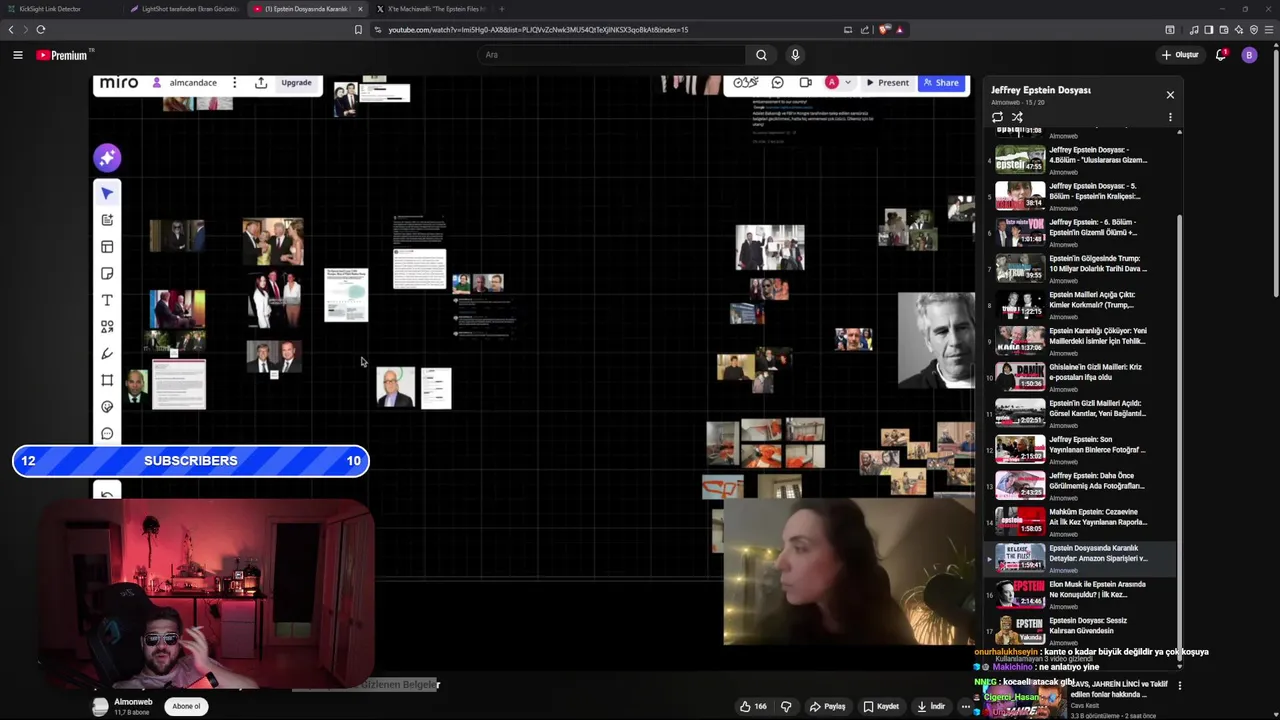Play Epstein Dosyası: Sessiz Kalırsan Güvendesin
Viewport: 1280px width, 720px height.
pyautogui.click(x=1080, y=630)
